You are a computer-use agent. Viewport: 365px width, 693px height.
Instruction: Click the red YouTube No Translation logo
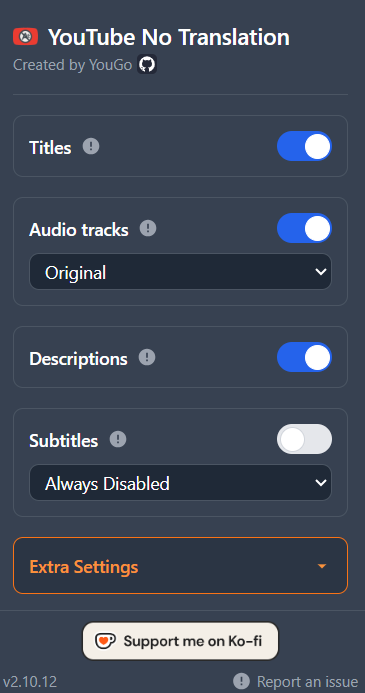(x=26, y=36)
